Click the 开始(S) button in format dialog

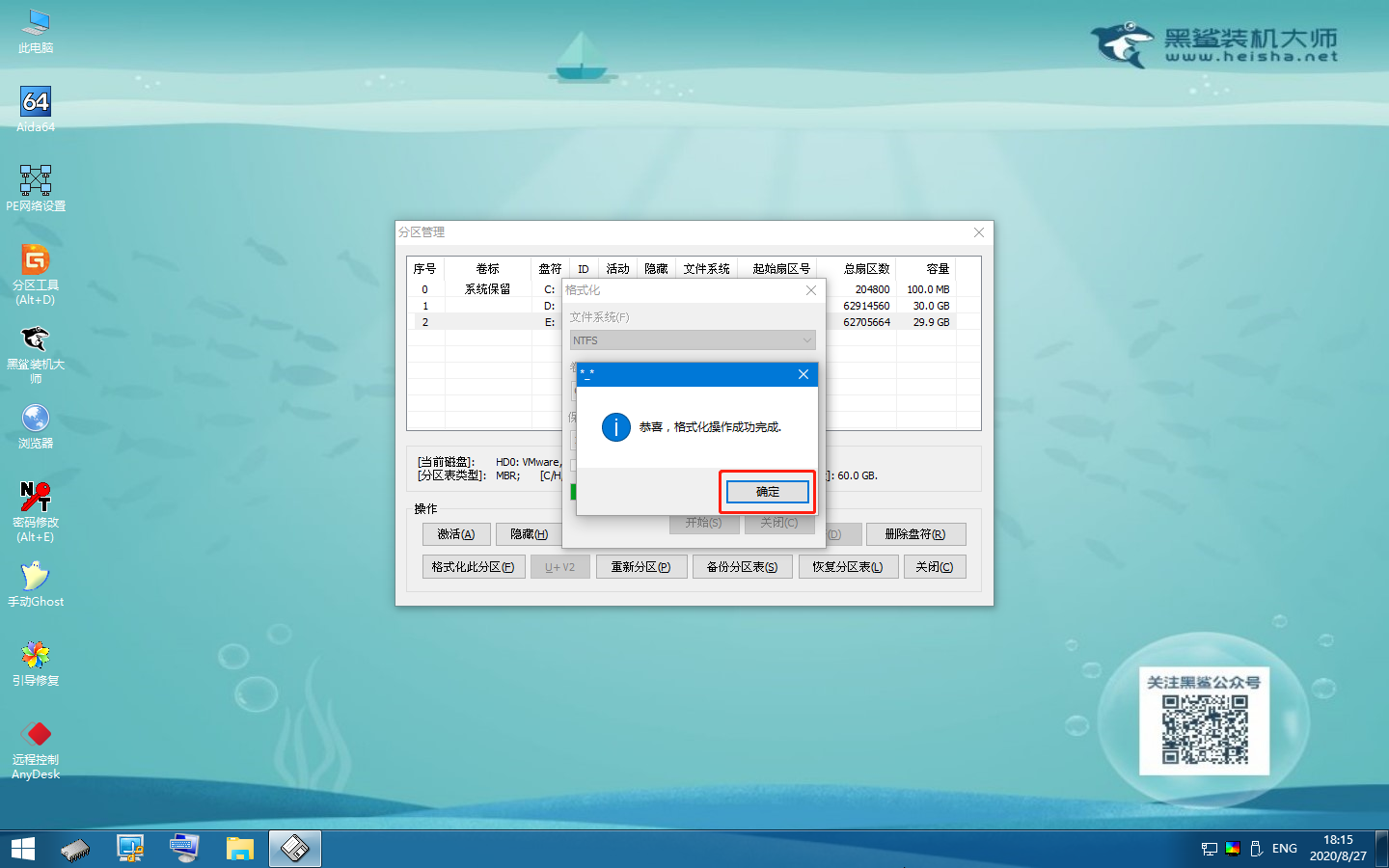[704, 523]
